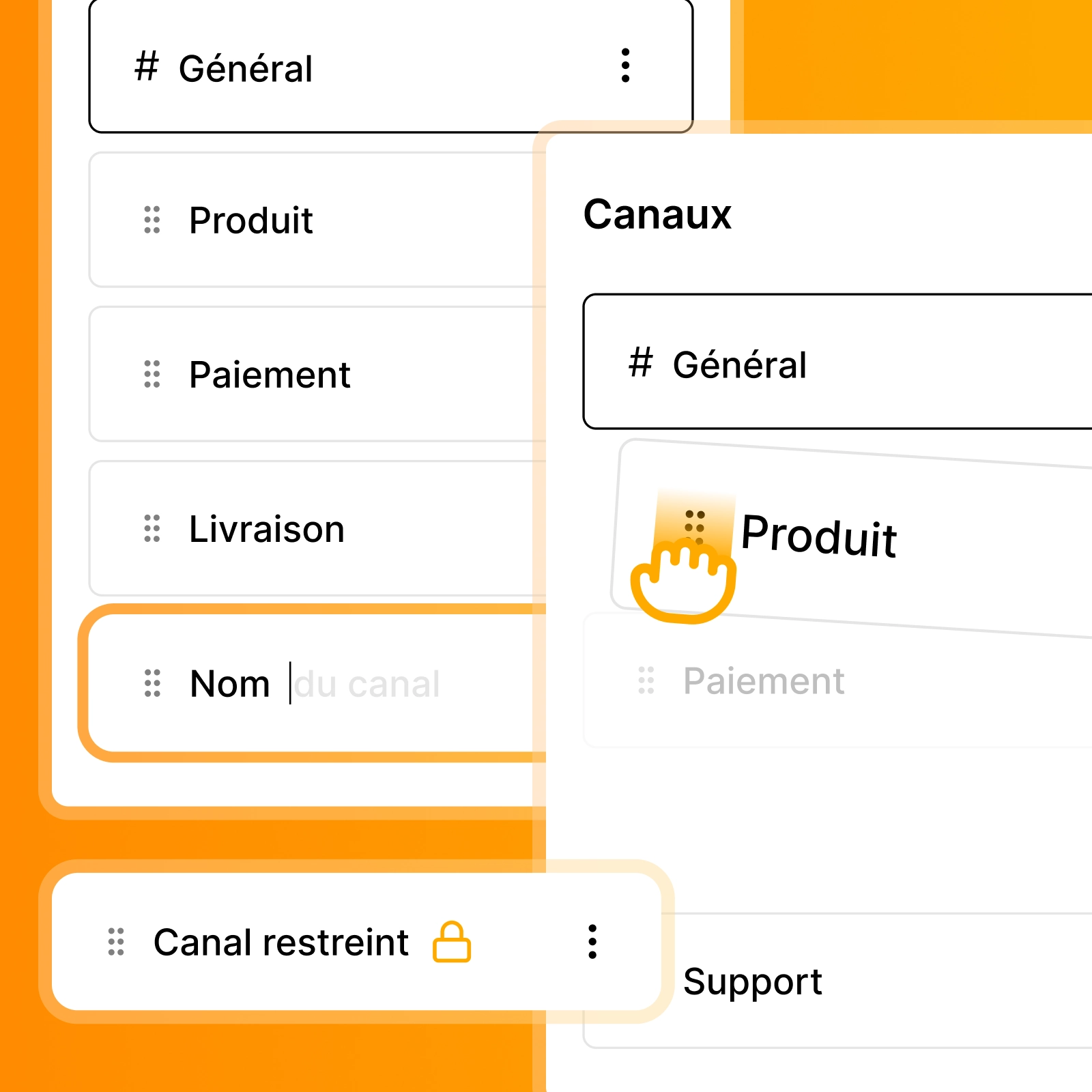The width and height of the screenshot is (1092, 1092).
Task: Open the Général channel three-dot menu
Action: click(x=625, y=66)
